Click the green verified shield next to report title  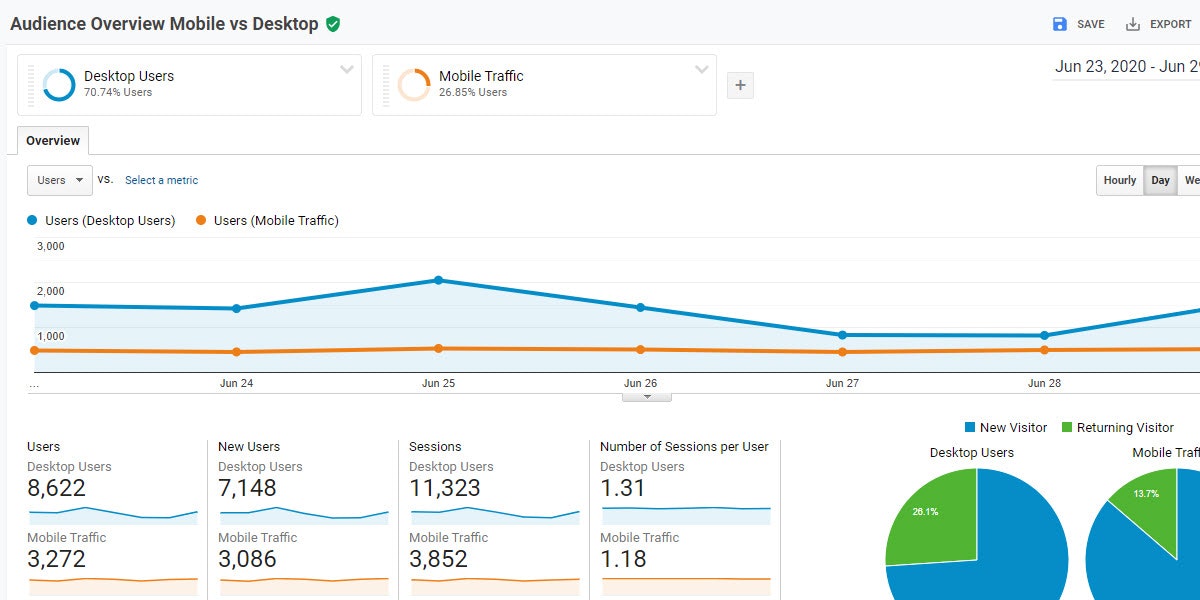330,23
